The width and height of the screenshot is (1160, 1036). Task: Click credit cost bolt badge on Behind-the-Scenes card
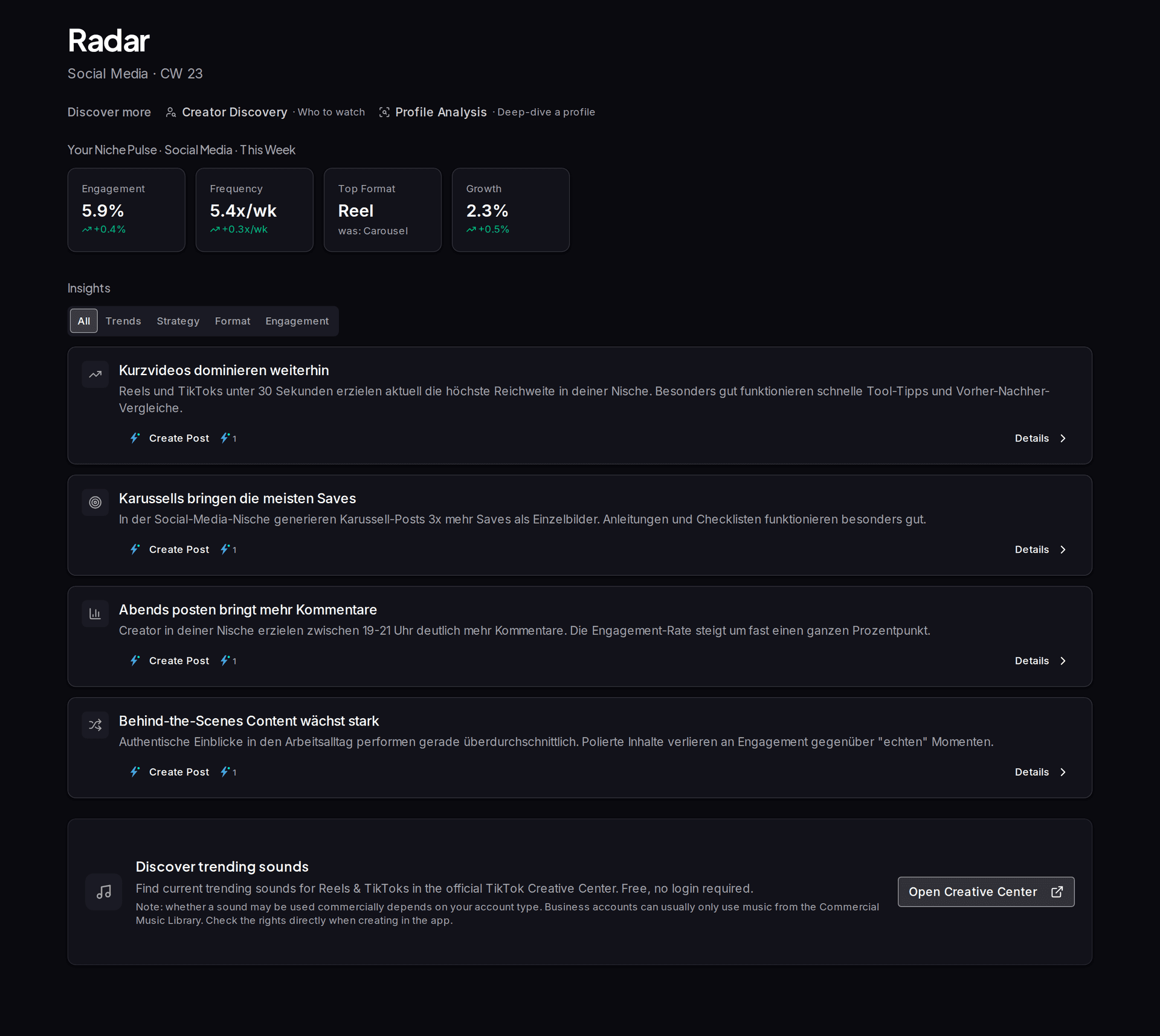click(228, 772)
